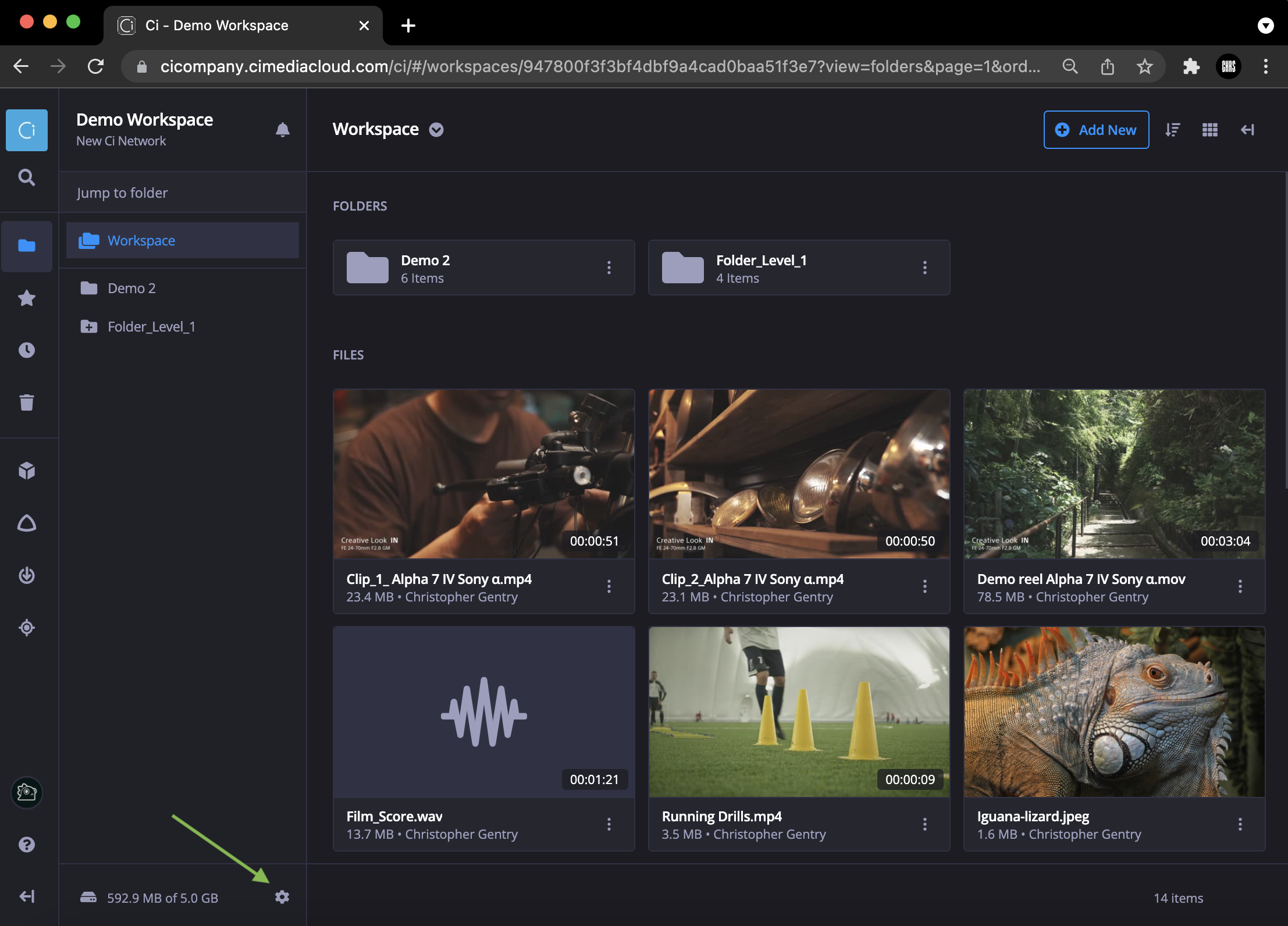Click the Jump to folder field

183,193
